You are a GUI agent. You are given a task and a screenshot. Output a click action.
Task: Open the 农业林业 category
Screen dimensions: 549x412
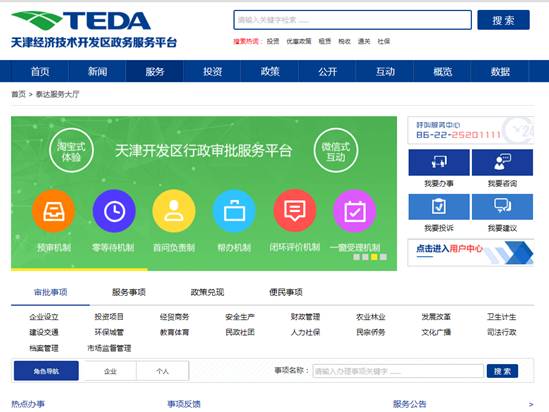click(x=371, y=317)
